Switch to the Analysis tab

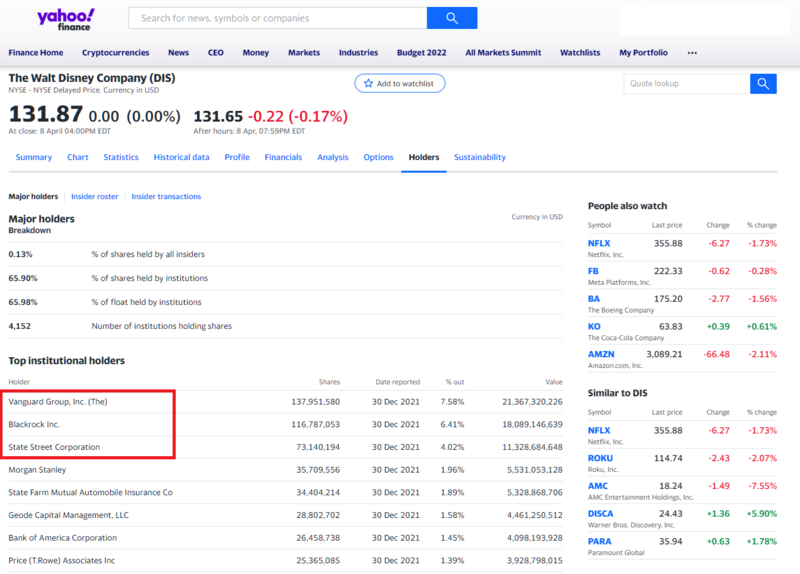point(333,157)
